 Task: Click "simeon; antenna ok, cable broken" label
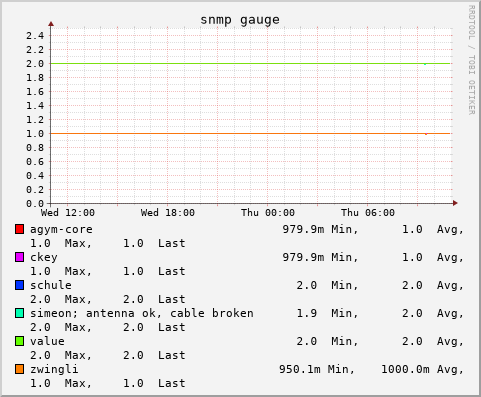point(142,314)
